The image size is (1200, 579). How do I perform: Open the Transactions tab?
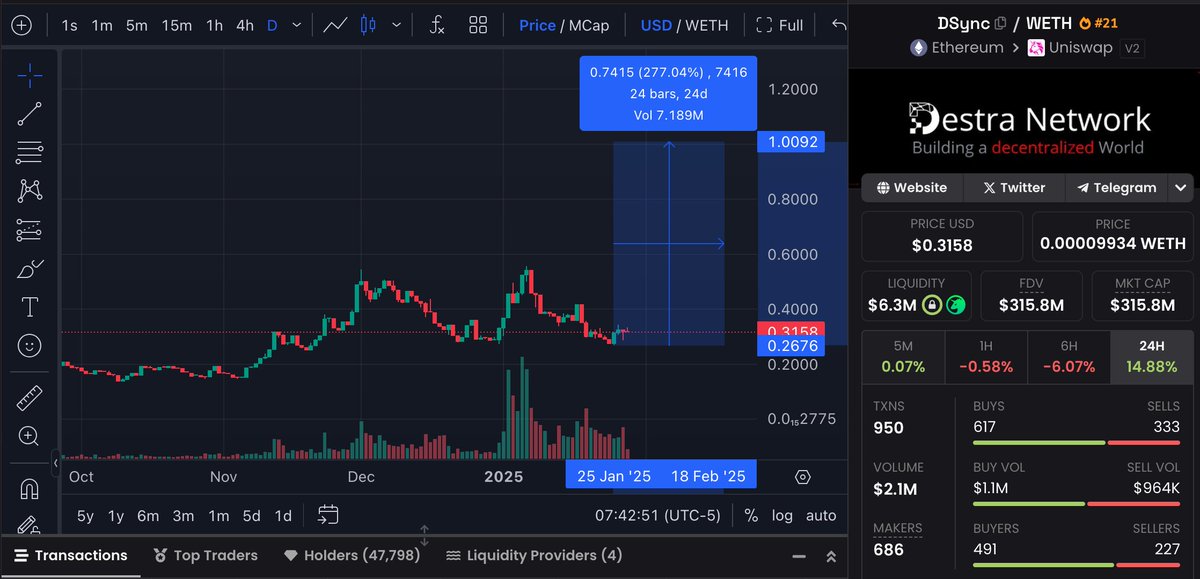point(70,555)
